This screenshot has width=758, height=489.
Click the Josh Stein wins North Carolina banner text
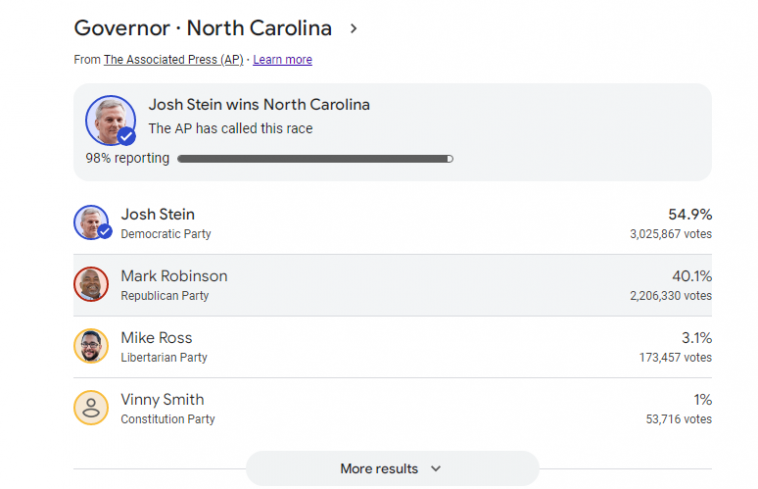[x=259, y=105]
